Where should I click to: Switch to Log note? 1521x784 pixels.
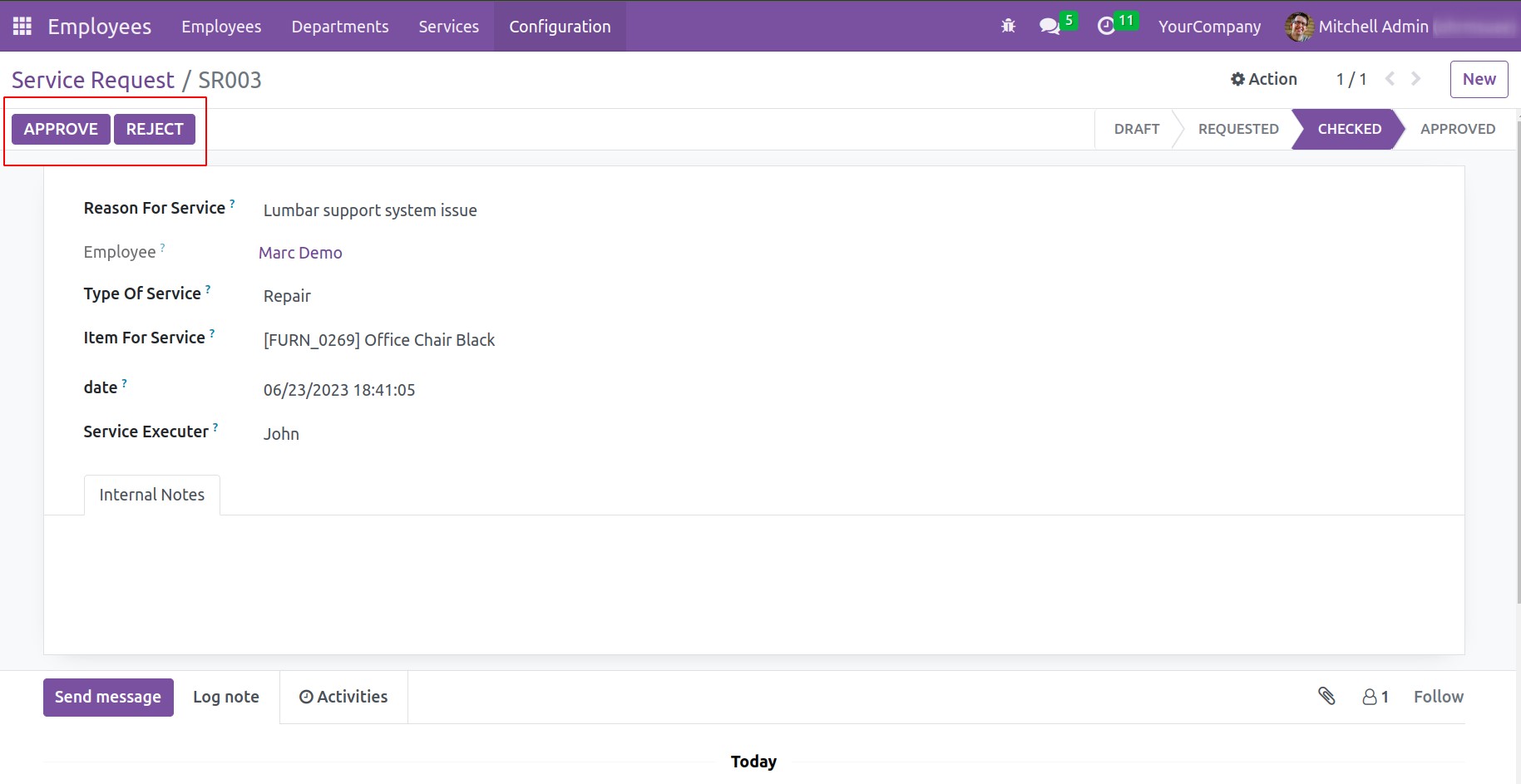coord(226,697)
